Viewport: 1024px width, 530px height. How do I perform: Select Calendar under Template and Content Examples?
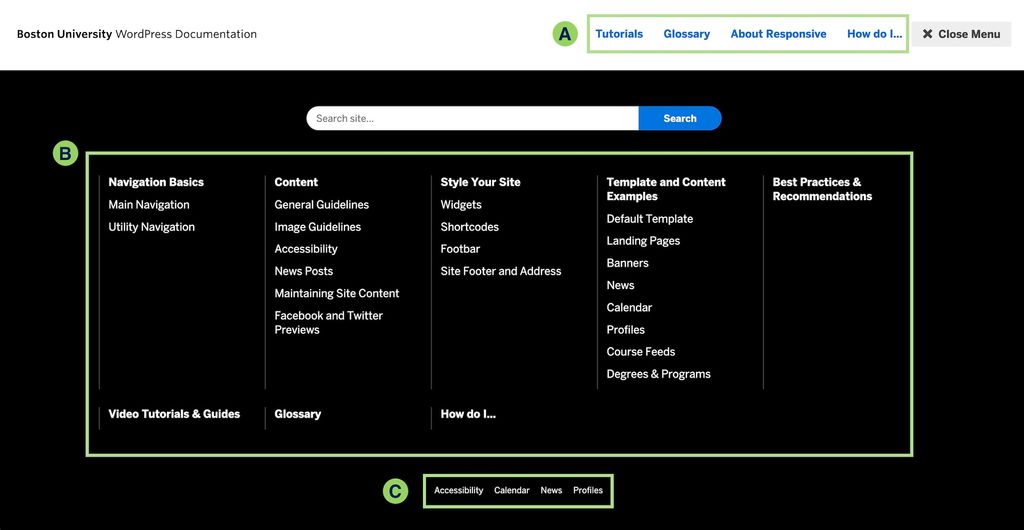pyautogui.click(x=630, y=307)
